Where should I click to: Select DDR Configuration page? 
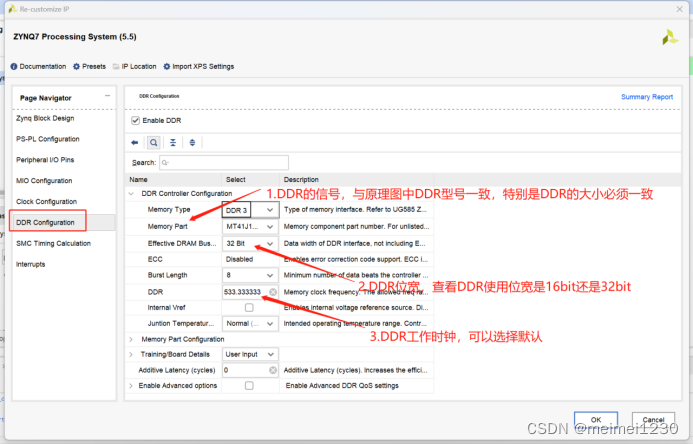46,222
